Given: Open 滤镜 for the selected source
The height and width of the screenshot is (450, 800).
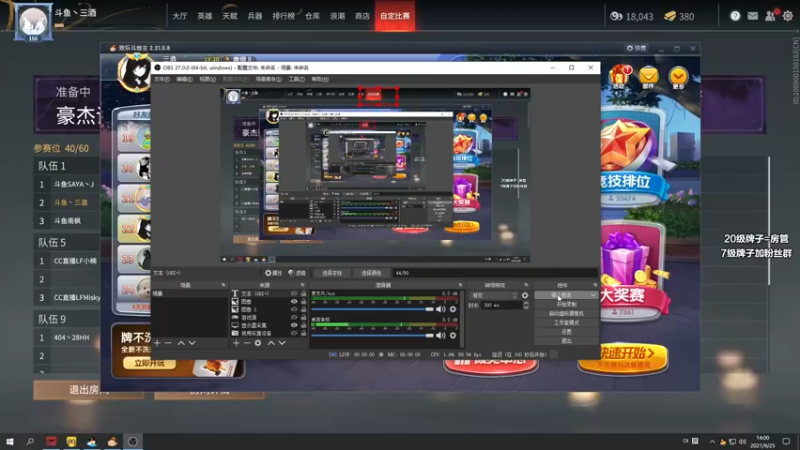Looking at the screenshot, I should click(x=297, y=273).
